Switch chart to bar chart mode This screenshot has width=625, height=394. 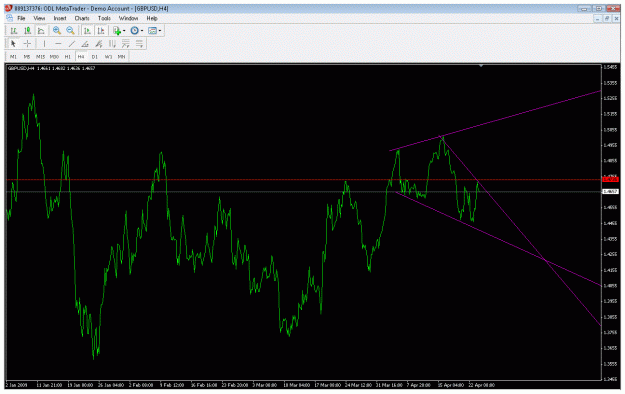14,31
